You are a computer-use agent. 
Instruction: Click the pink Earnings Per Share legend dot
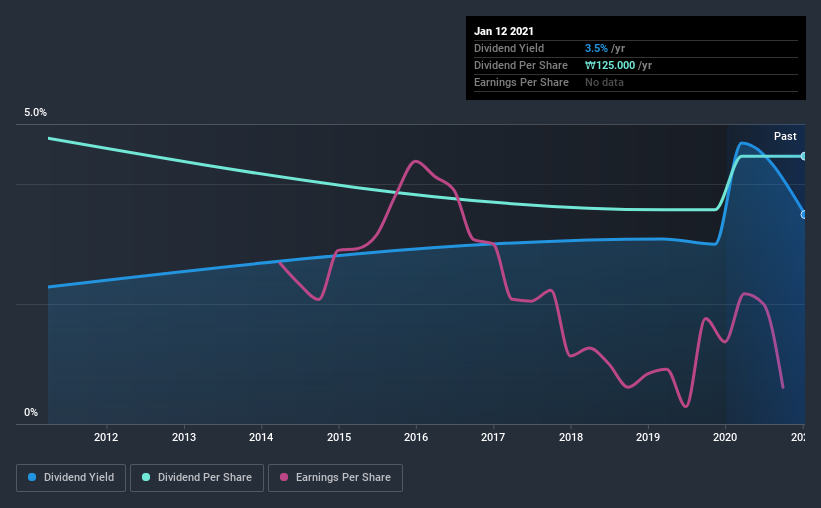click(284, 477)
